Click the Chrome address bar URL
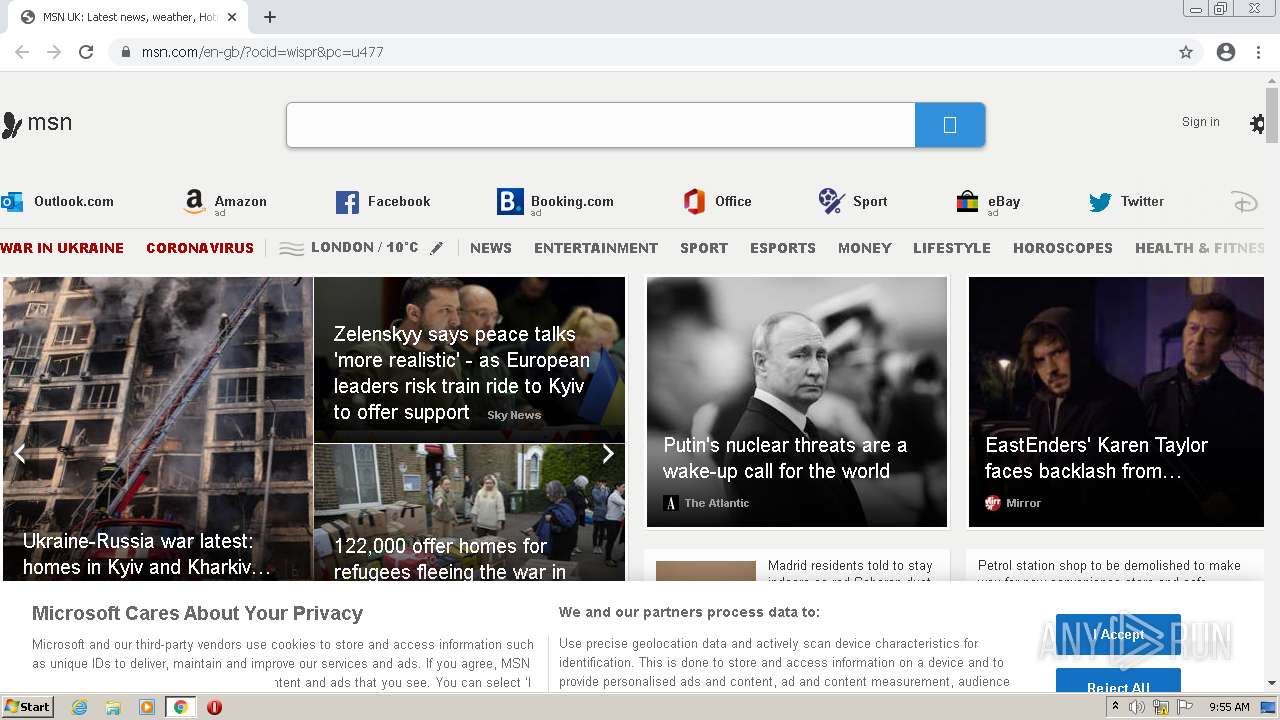The height and width of the screenshot is (720, 1280). pos(262,52)
